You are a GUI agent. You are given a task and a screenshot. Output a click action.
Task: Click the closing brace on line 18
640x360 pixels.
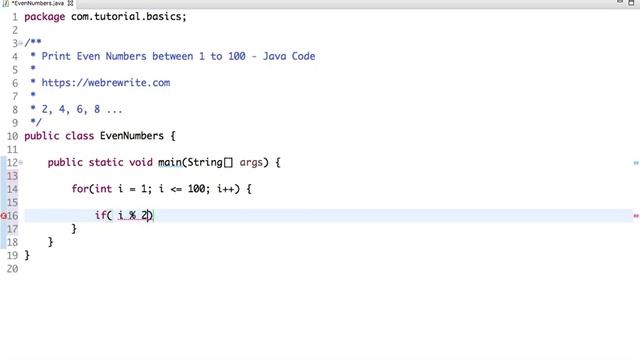tap(50, 242)
